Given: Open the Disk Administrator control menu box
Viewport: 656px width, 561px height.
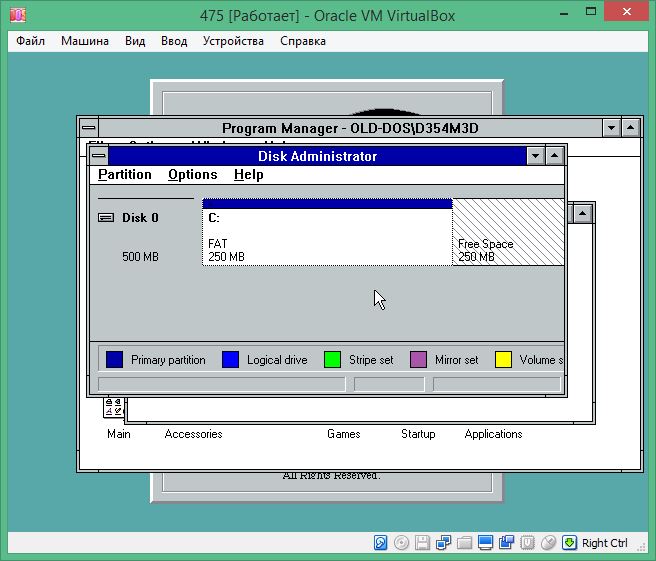Looking at the screenshot, I should [99, 156].
